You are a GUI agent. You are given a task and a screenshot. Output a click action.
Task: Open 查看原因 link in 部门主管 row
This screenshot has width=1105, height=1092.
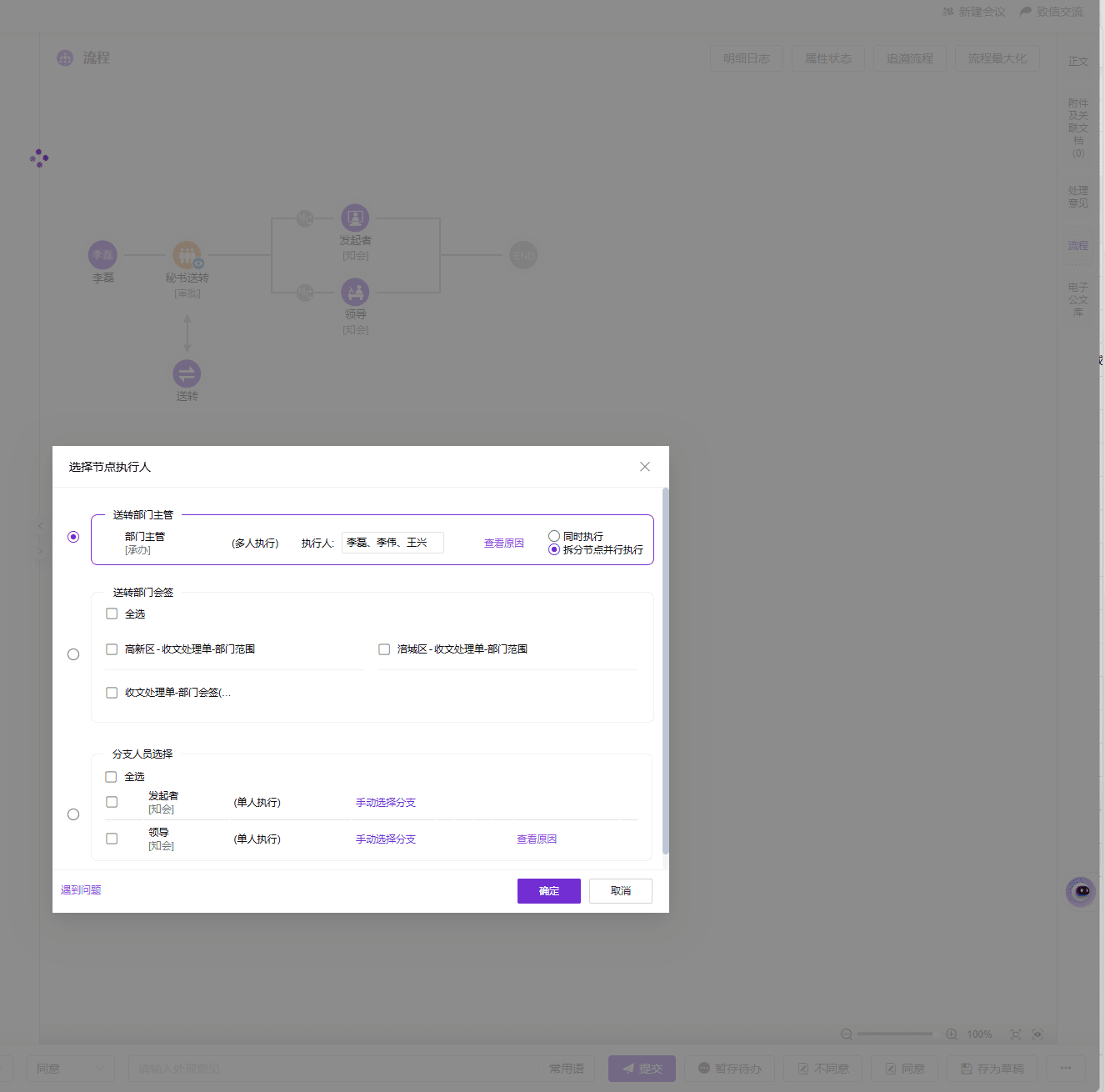504,543
